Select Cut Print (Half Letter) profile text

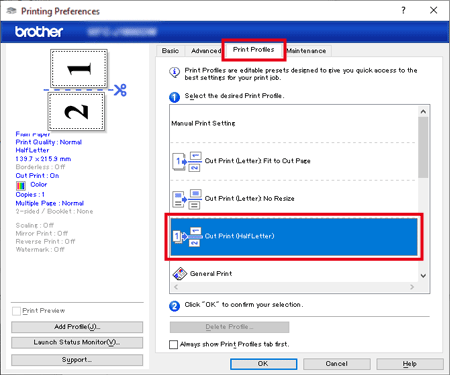click(x=240, y=236)
